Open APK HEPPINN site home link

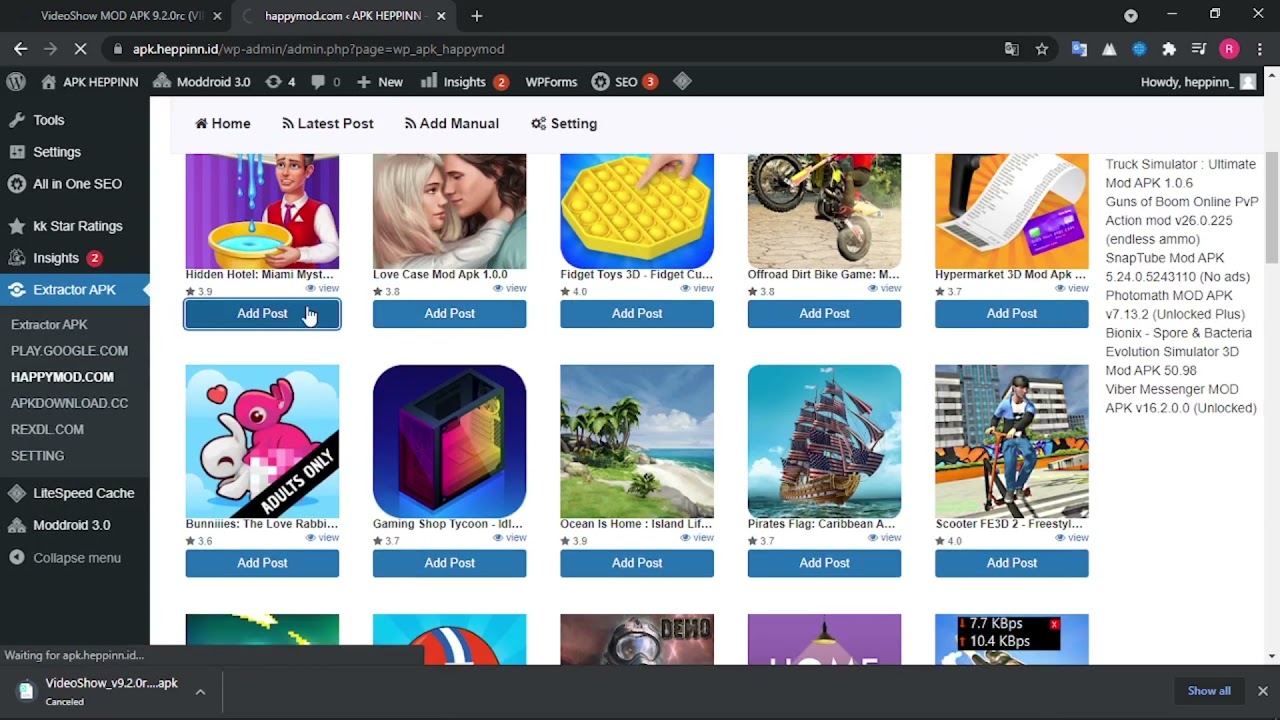coord(89,82)
